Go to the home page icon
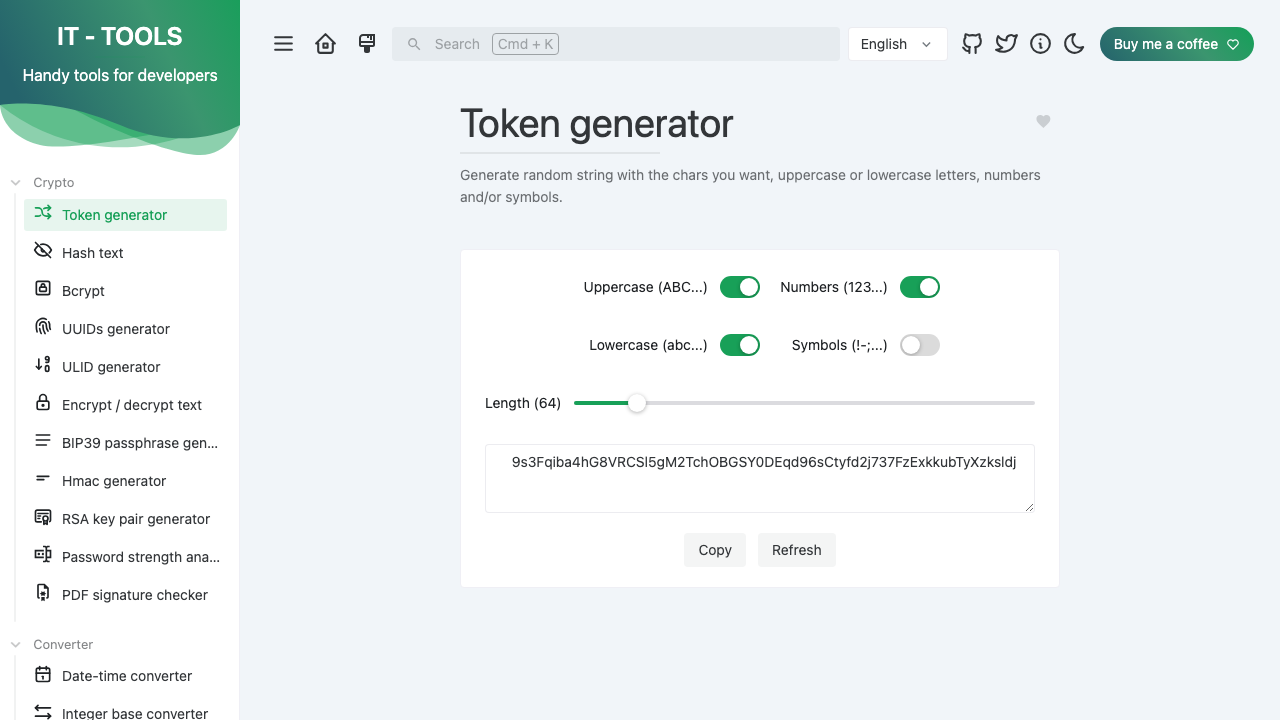 tap(325, 44)
